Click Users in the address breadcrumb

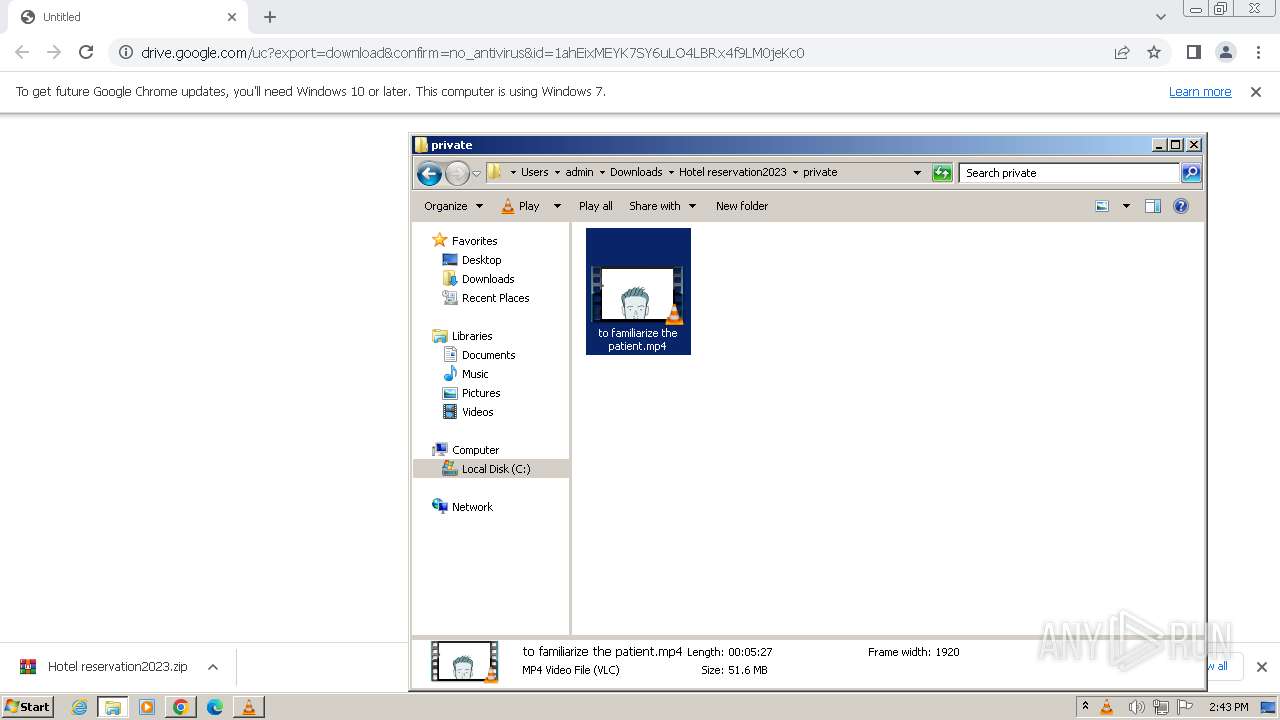[x=534, y=172]
